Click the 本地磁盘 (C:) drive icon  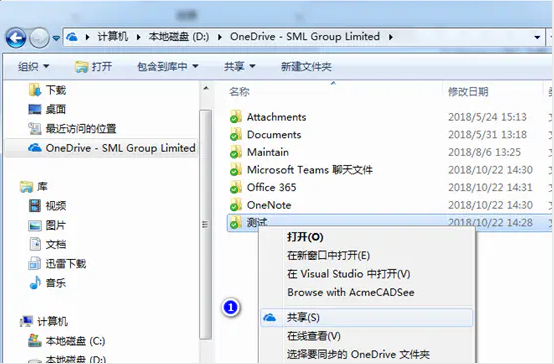(x=35, y=340)
